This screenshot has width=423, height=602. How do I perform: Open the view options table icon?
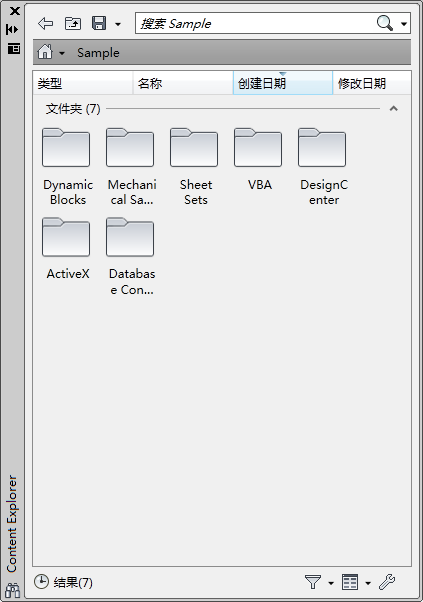(350, 582)
